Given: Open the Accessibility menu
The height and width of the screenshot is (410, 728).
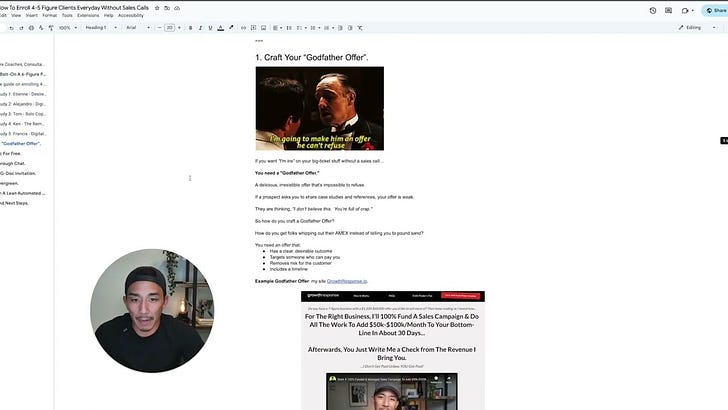Looking at the screenshot, I should coord(131,15).
